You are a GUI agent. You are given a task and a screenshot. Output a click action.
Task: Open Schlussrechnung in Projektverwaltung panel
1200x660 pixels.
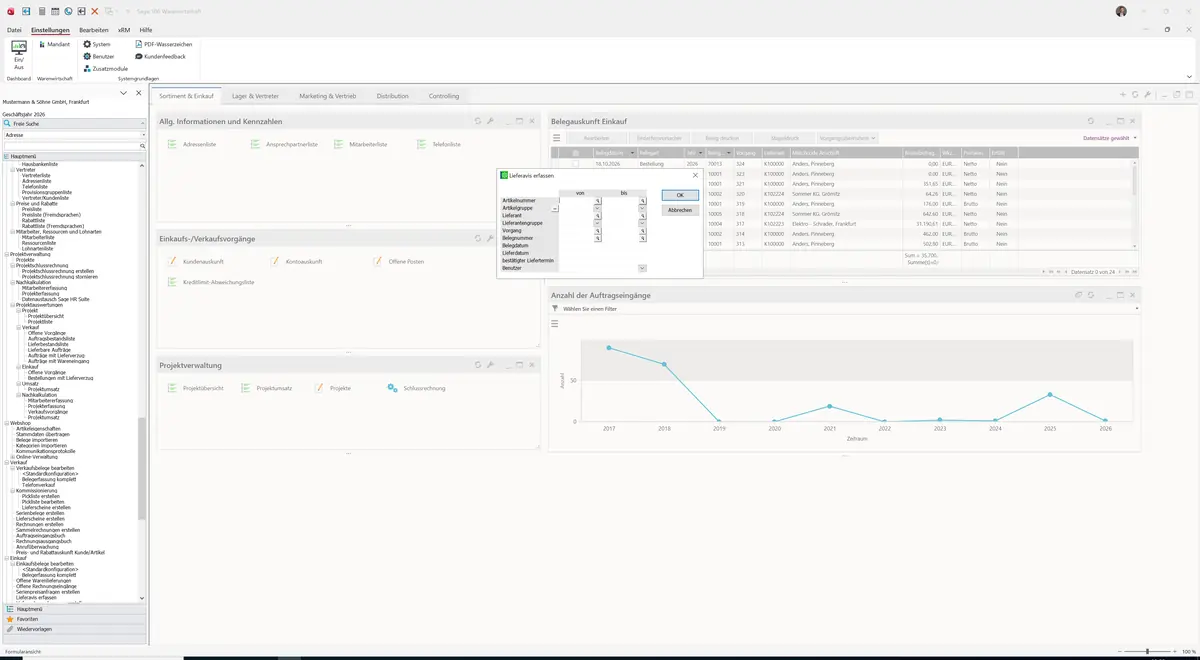click(417, 387)
